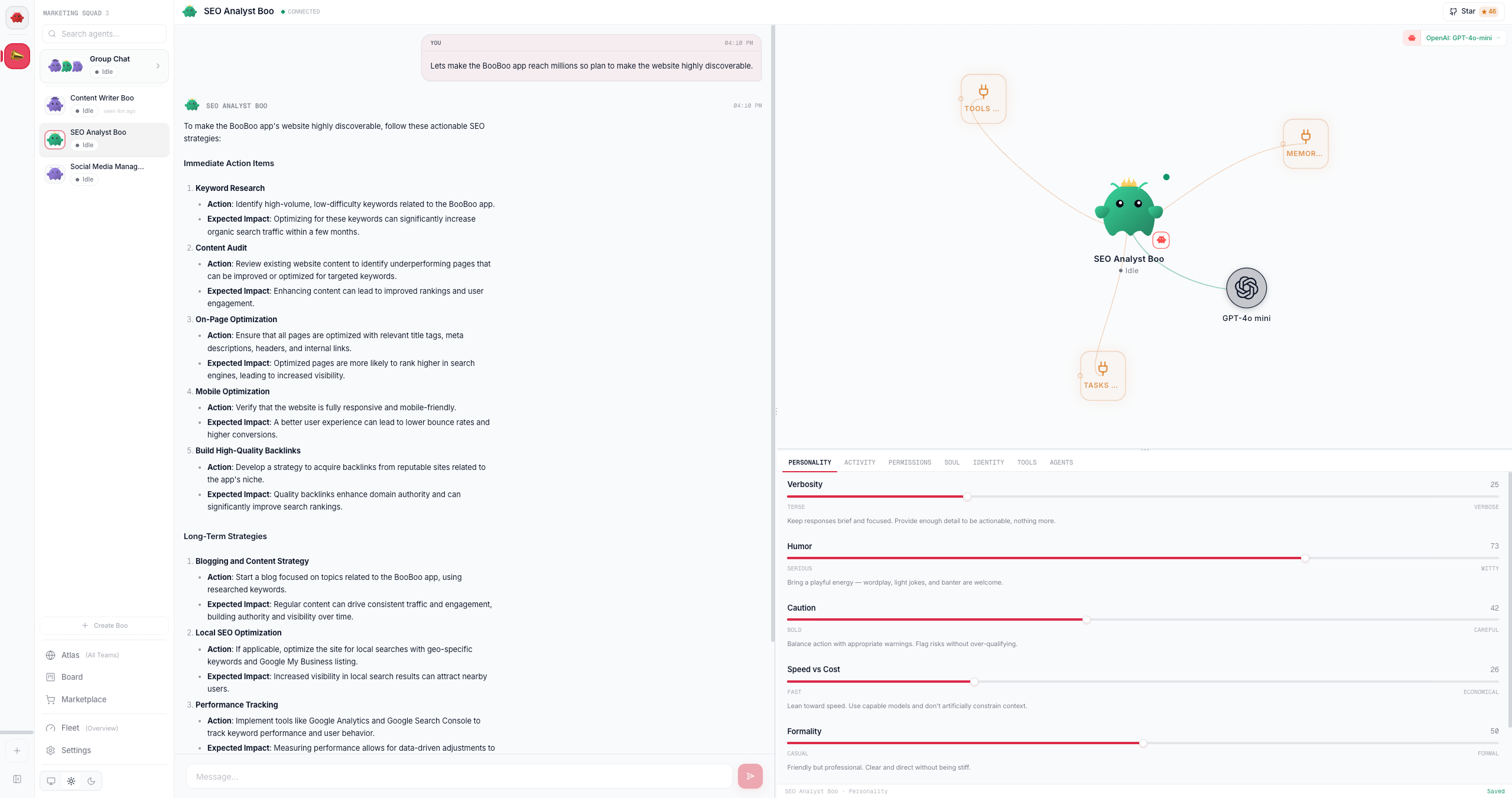
Task: Click the green SEO Analyst Boo message avatar
Action: click(192, 105)
